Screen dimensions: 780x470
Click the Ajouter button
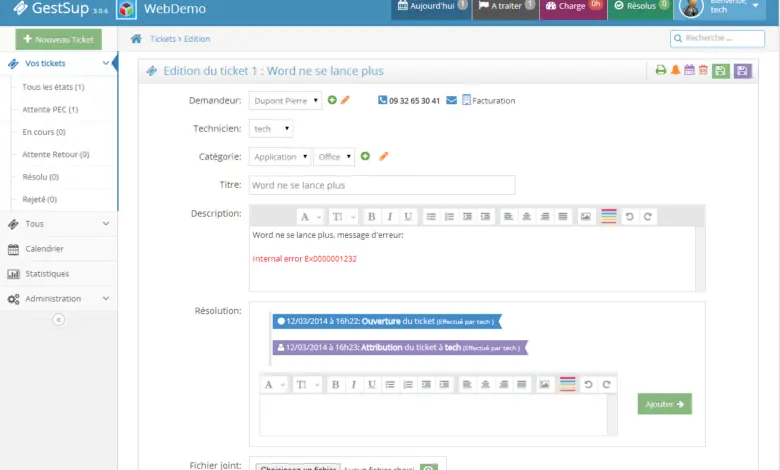point(665,404)
